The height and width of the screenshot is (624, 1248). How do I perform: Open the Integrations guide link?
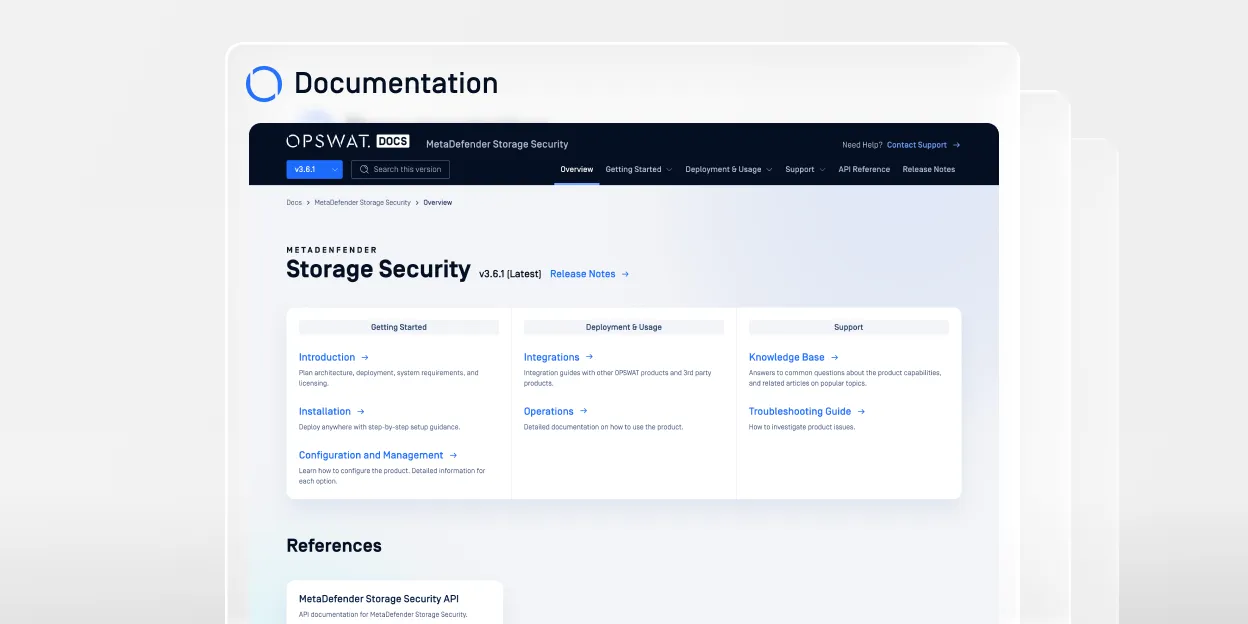click(551, 357)
